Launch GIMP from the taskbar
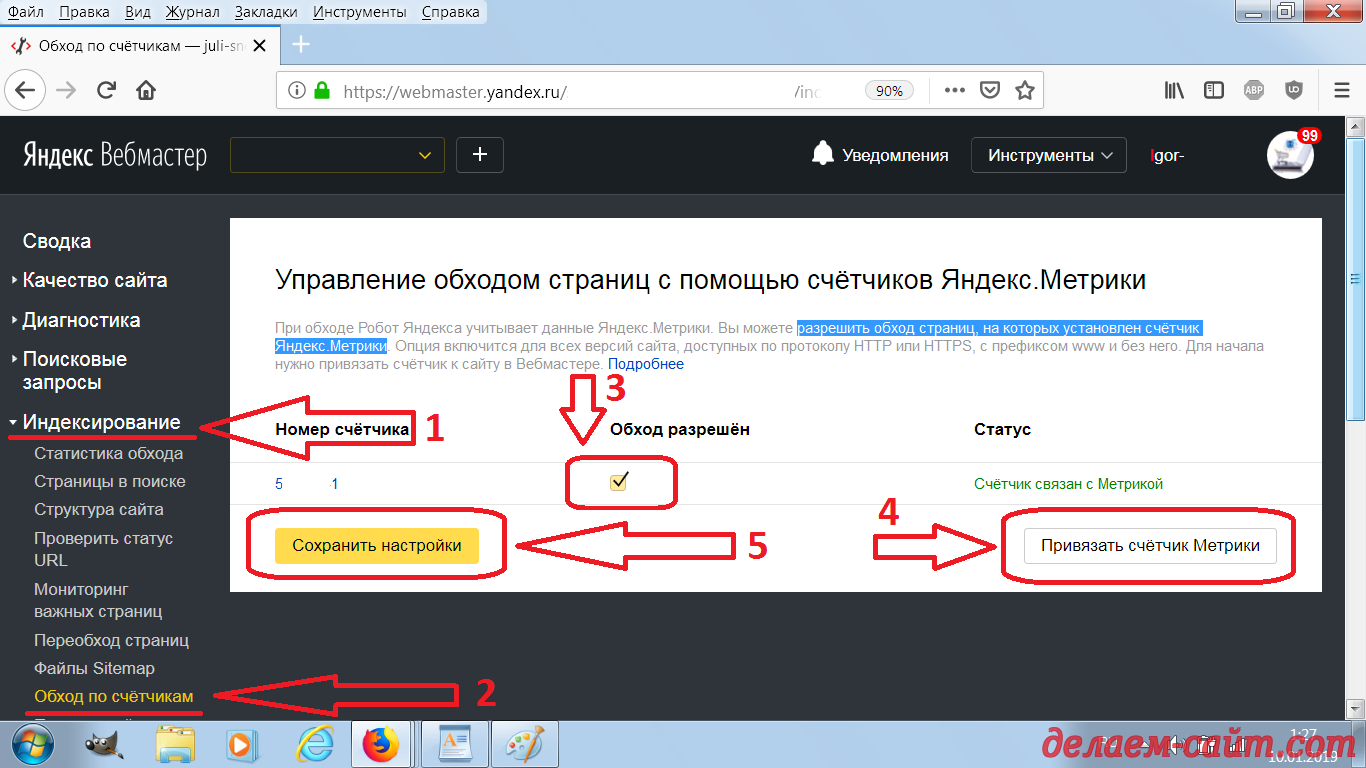The image size is (1366, 768). (103, 744)
